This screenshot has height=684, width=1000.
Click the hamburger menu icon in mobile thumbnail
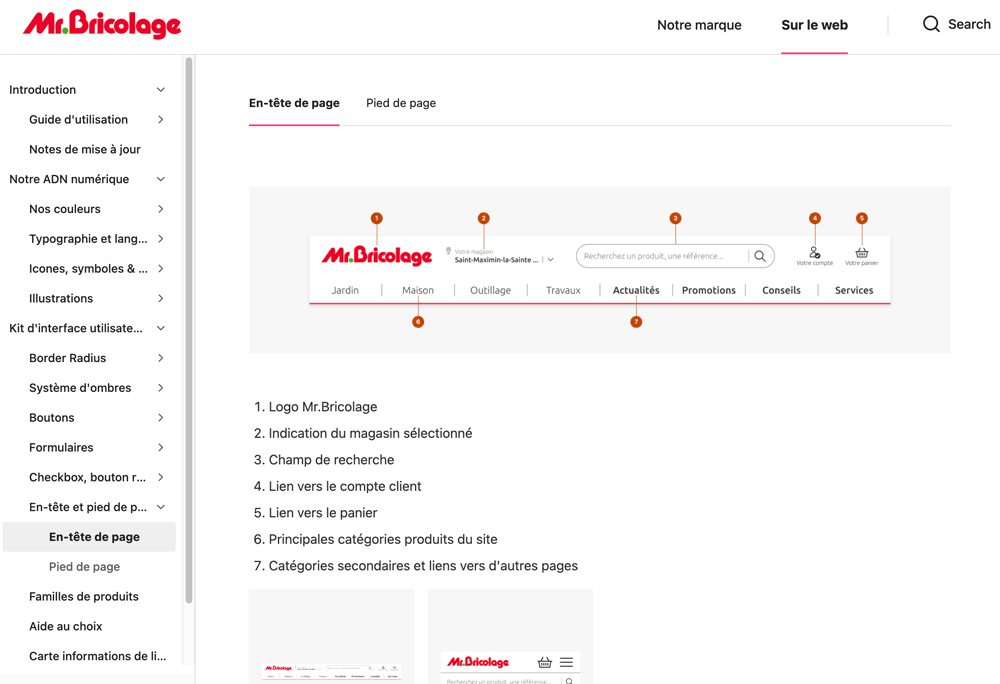click(566, 662)
